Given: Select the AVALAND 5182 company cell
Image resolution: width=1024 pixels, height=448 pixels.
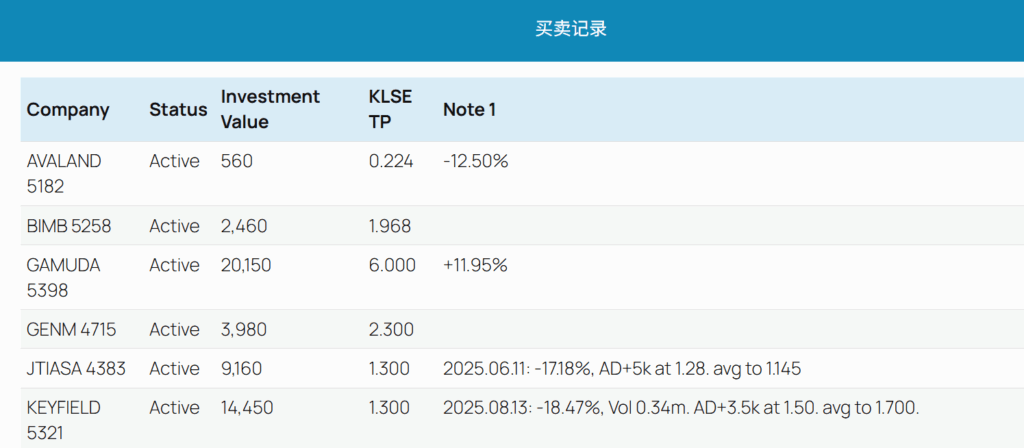Looking at the screenshot, I should tap(64, 173).
